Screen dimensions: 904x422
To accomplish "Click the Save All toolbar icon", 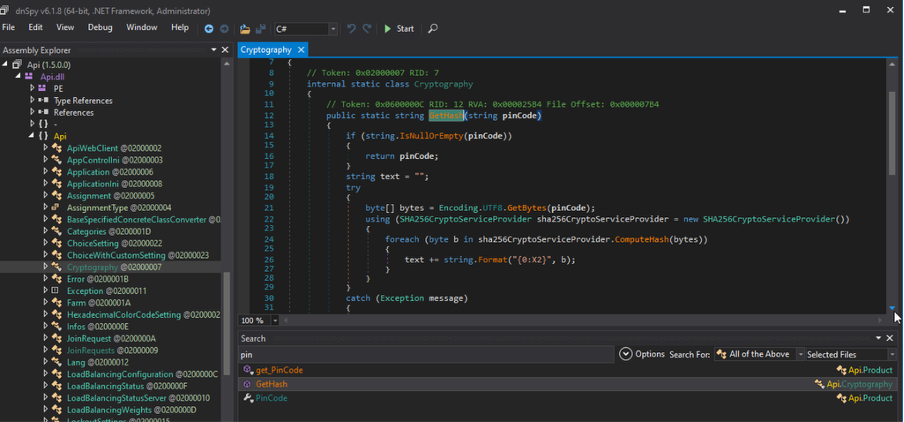I will coord(260,29).
